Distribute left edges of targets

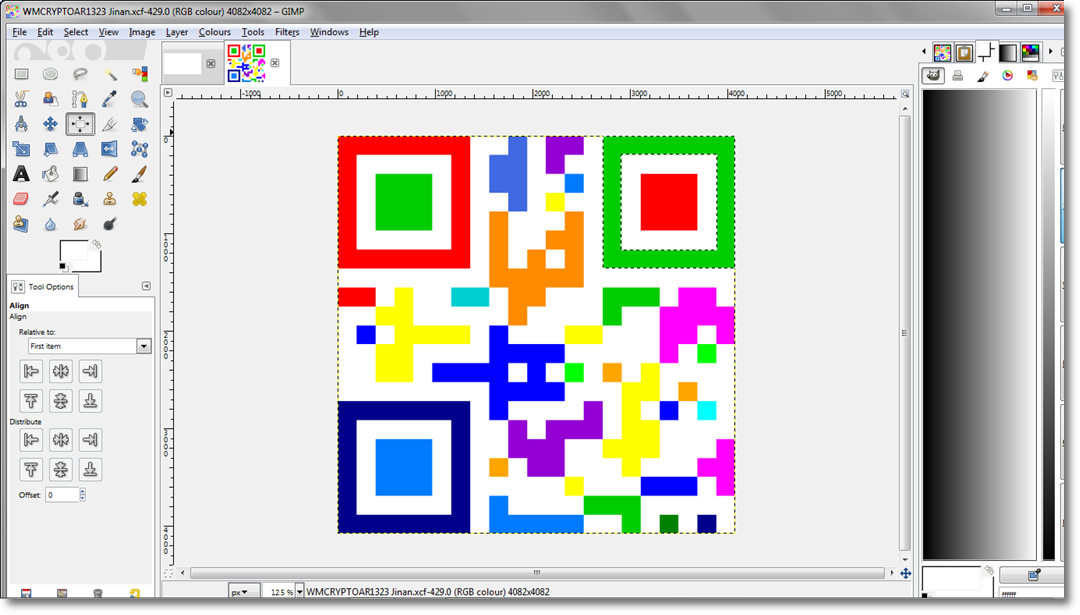[x=31, y=440]
